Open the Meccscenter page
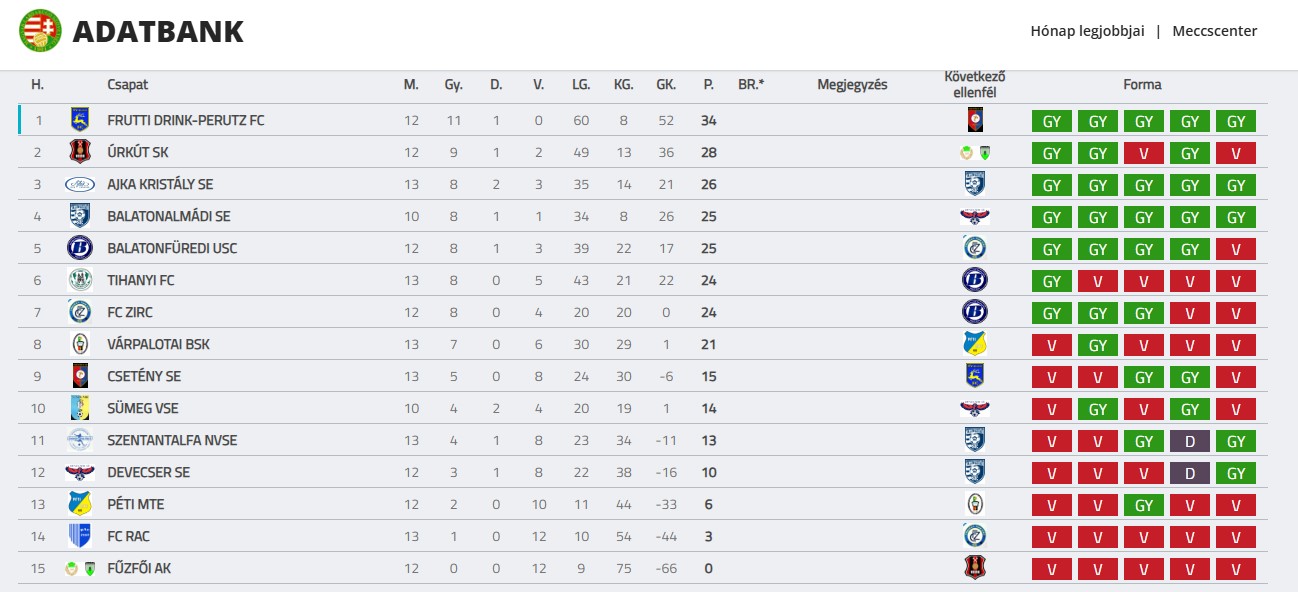The width and height of the screenshot is (1298, 592). (x=1214, y=31)
